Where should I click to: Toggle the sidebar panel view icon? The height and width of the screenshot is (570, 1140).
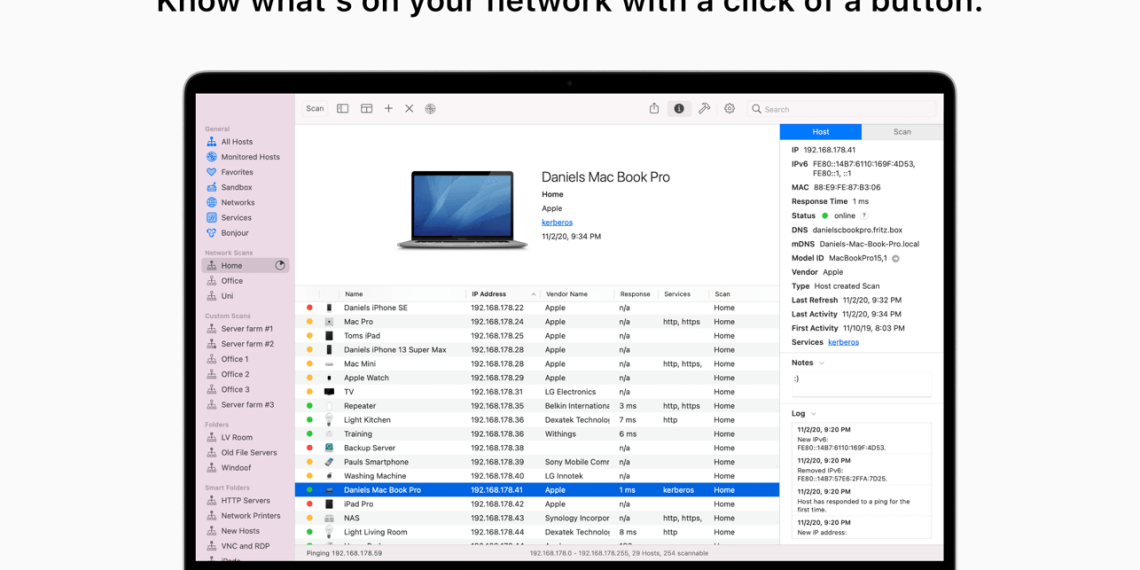coord(342,109)
